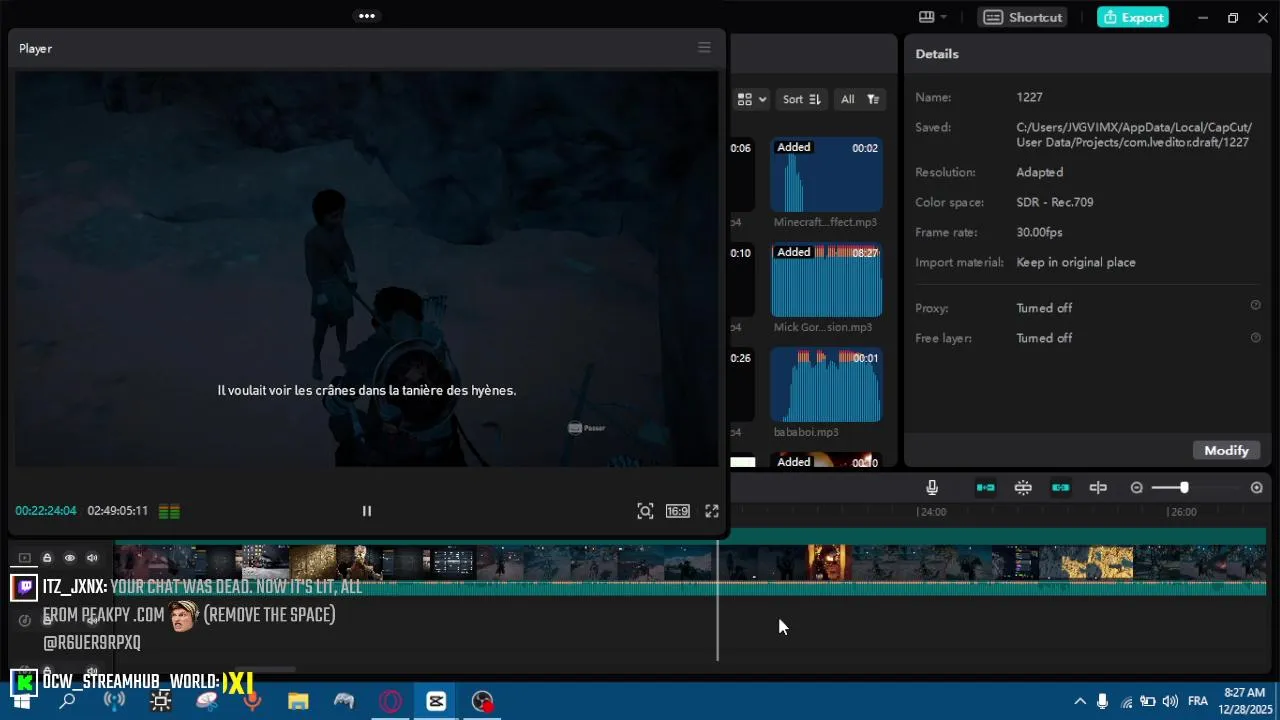Zoom out the timeline with the minus icon
1280x720 pixels.
[1136, 487]
